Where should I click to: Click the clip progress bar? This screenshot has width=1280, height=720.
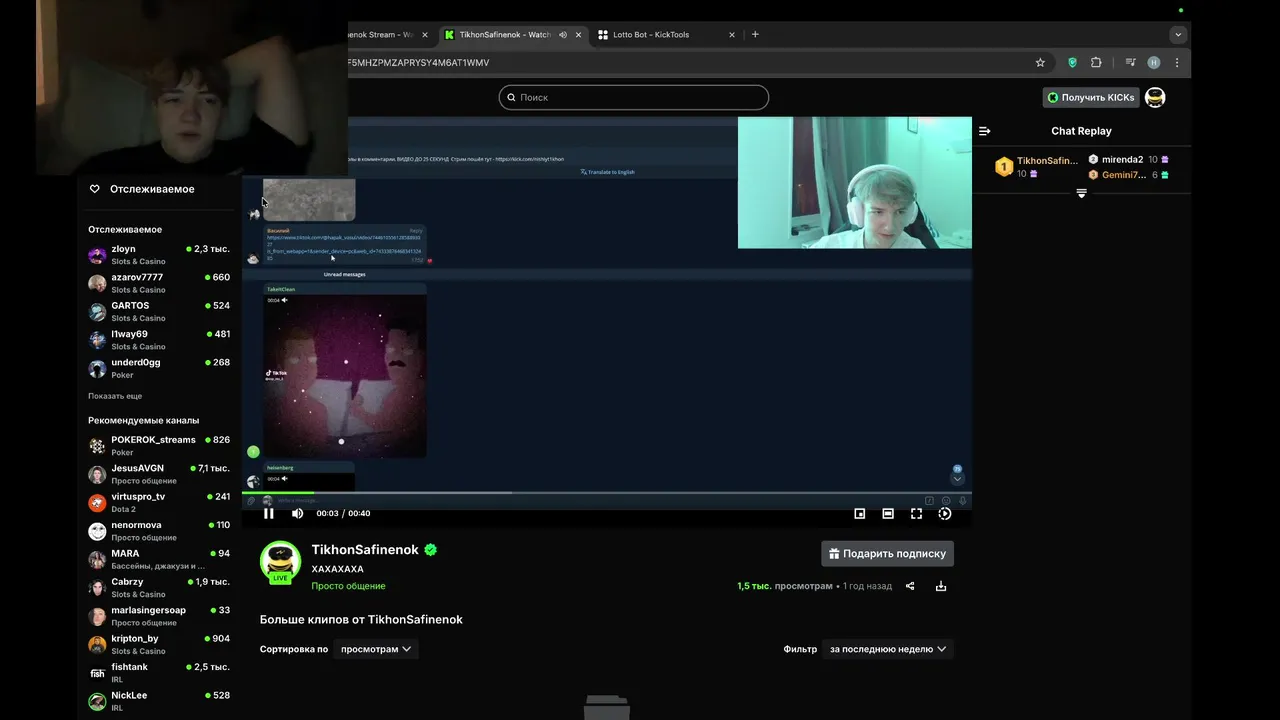tap(607, 492)
